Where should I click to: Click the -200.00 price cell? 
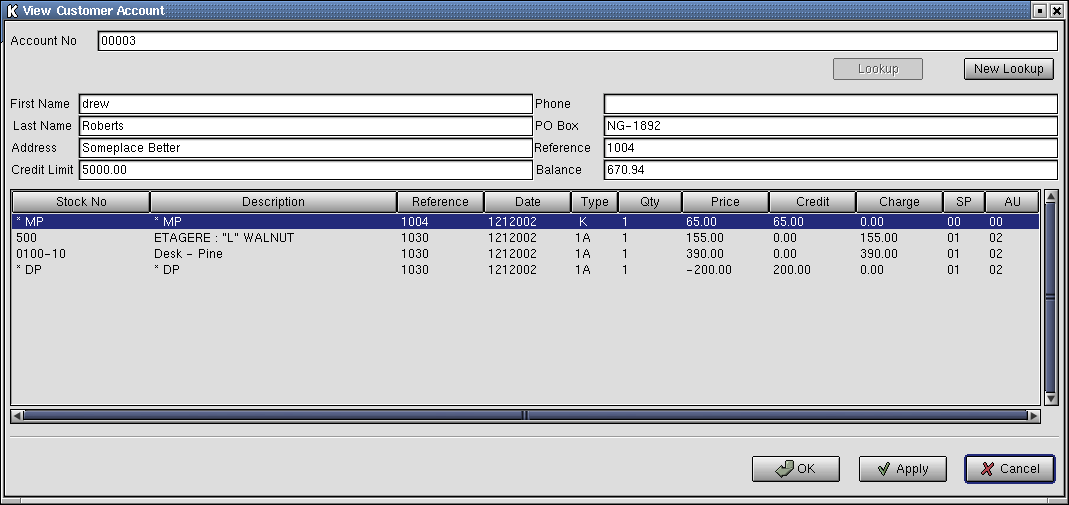709,270
